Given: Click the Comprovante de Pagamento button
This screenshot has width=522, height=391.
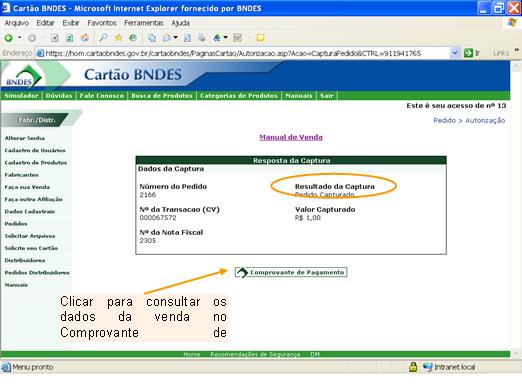Looking at the screenshot, I should pos(291,272).
